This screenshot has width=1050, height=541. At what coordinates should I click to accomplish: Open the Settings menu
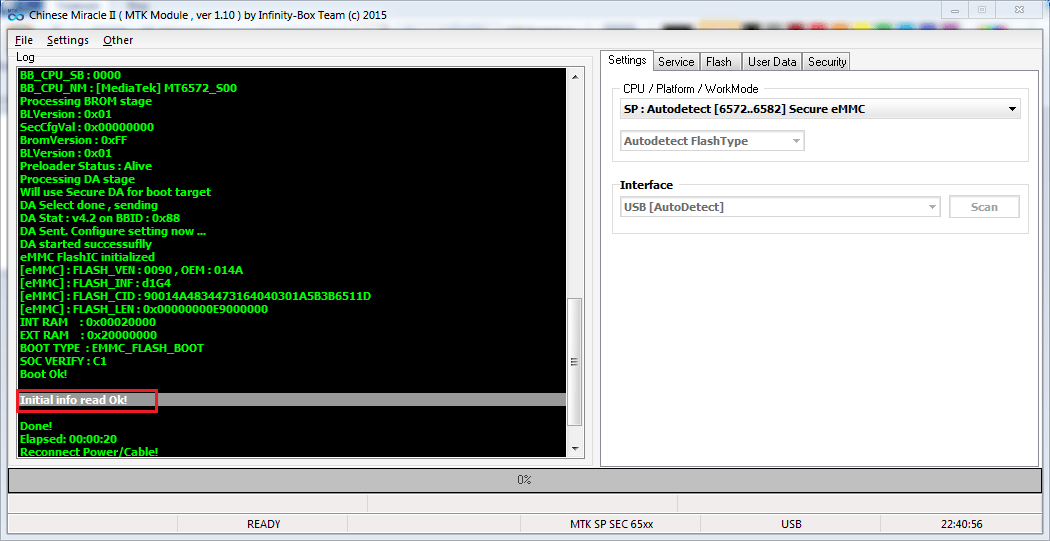(68, 40)
